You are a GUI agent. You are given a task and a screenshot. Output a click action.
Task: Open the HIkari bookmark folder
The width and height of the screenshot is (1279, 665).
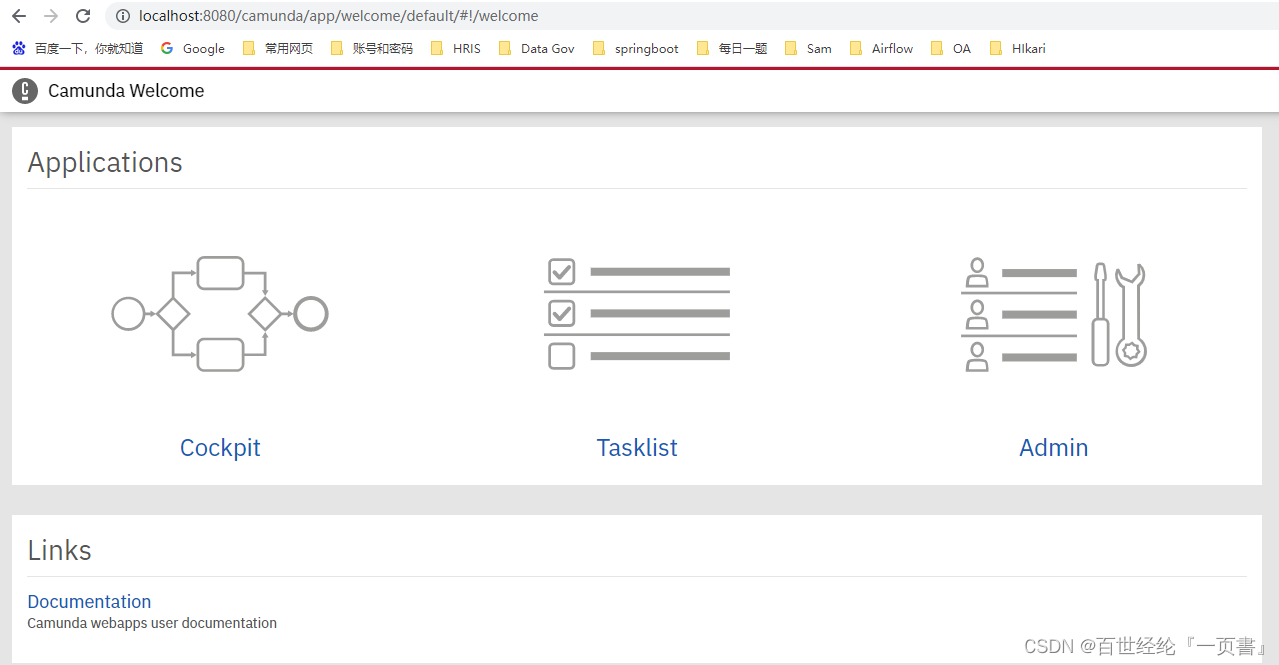(x=1017, y=48)
